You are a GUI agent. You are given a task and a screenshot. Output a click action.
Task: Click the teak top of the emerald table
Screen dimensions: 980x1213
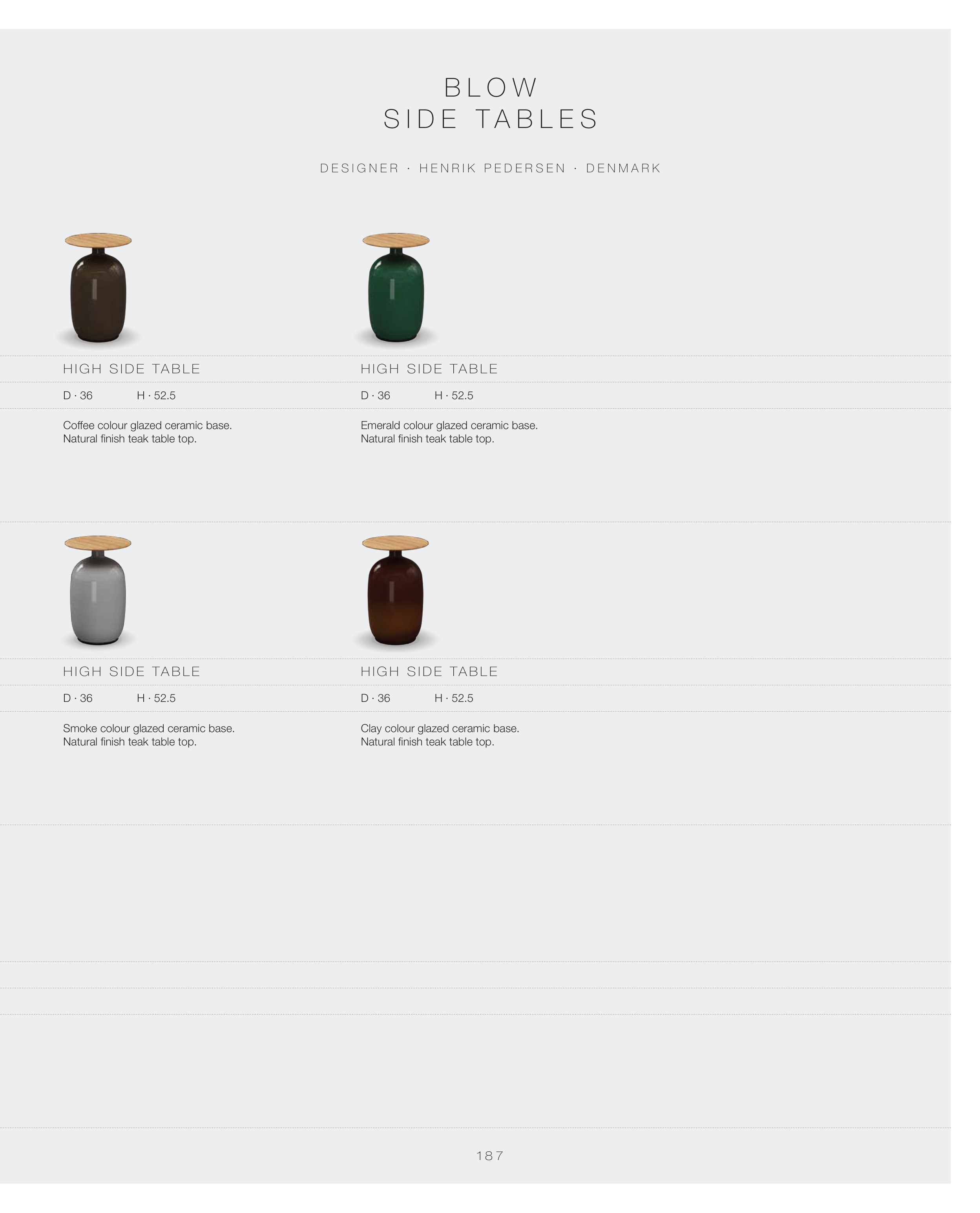click(396, 241)
